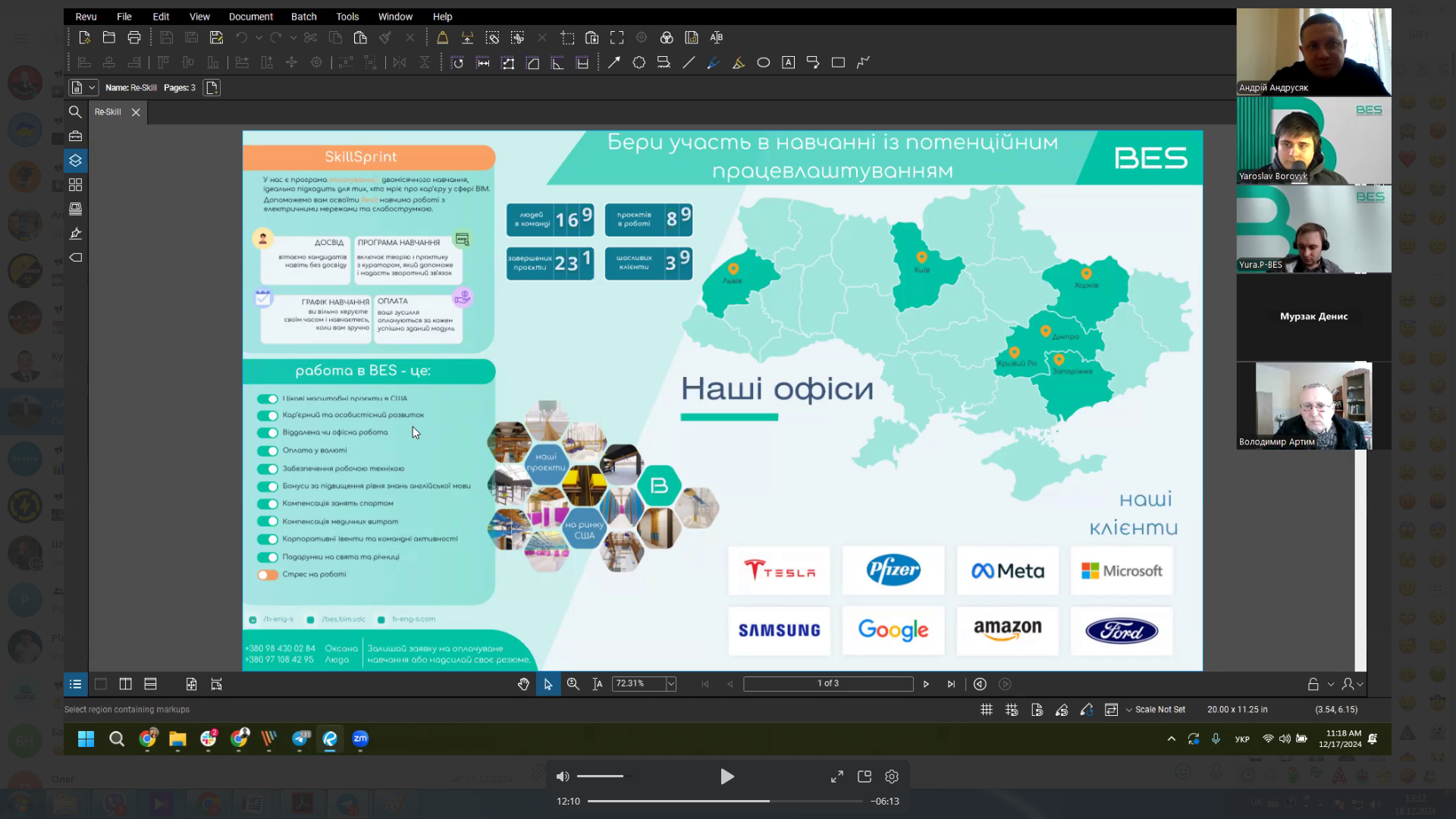
Task: Open the Window menu
Action: 395,16
